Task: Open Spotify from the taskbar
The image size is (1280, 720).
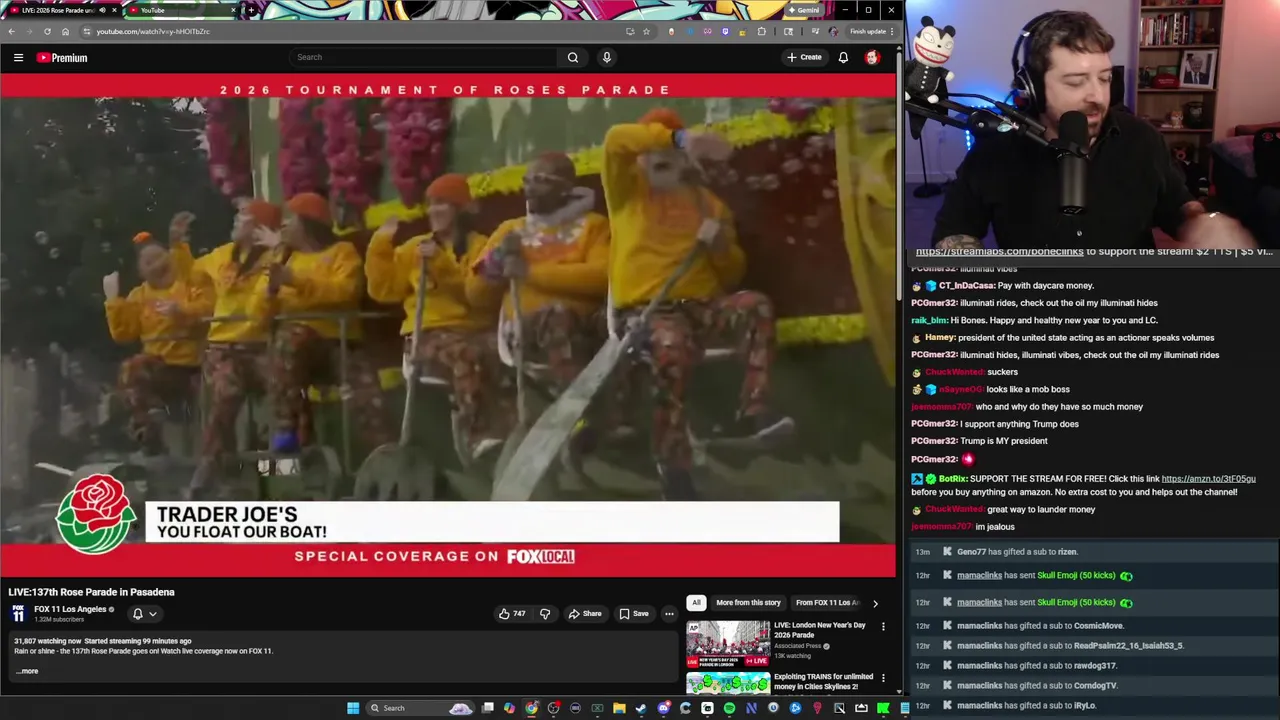Action: [x=729, y=708]
